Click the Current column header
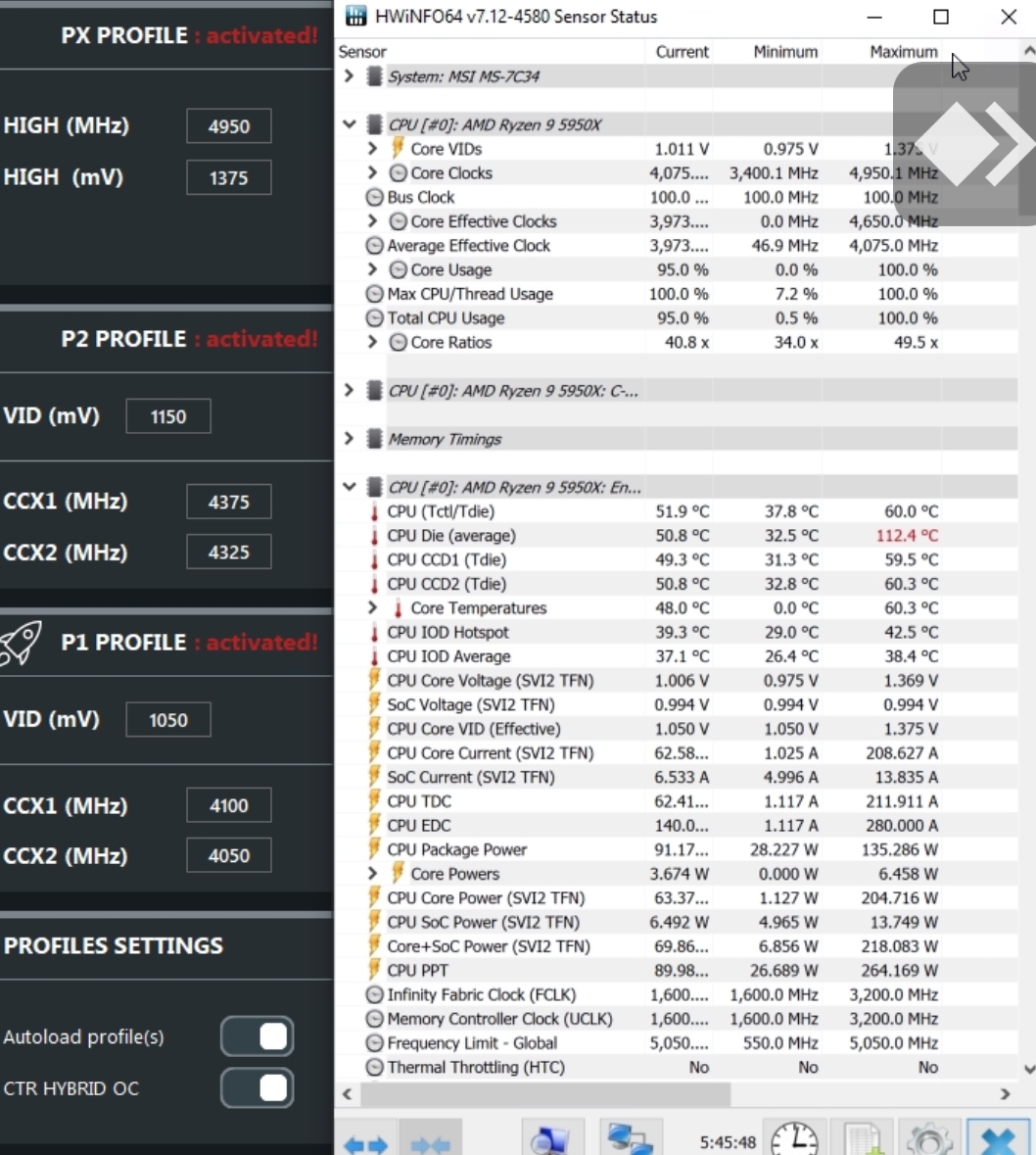 [x=682, y=52]
